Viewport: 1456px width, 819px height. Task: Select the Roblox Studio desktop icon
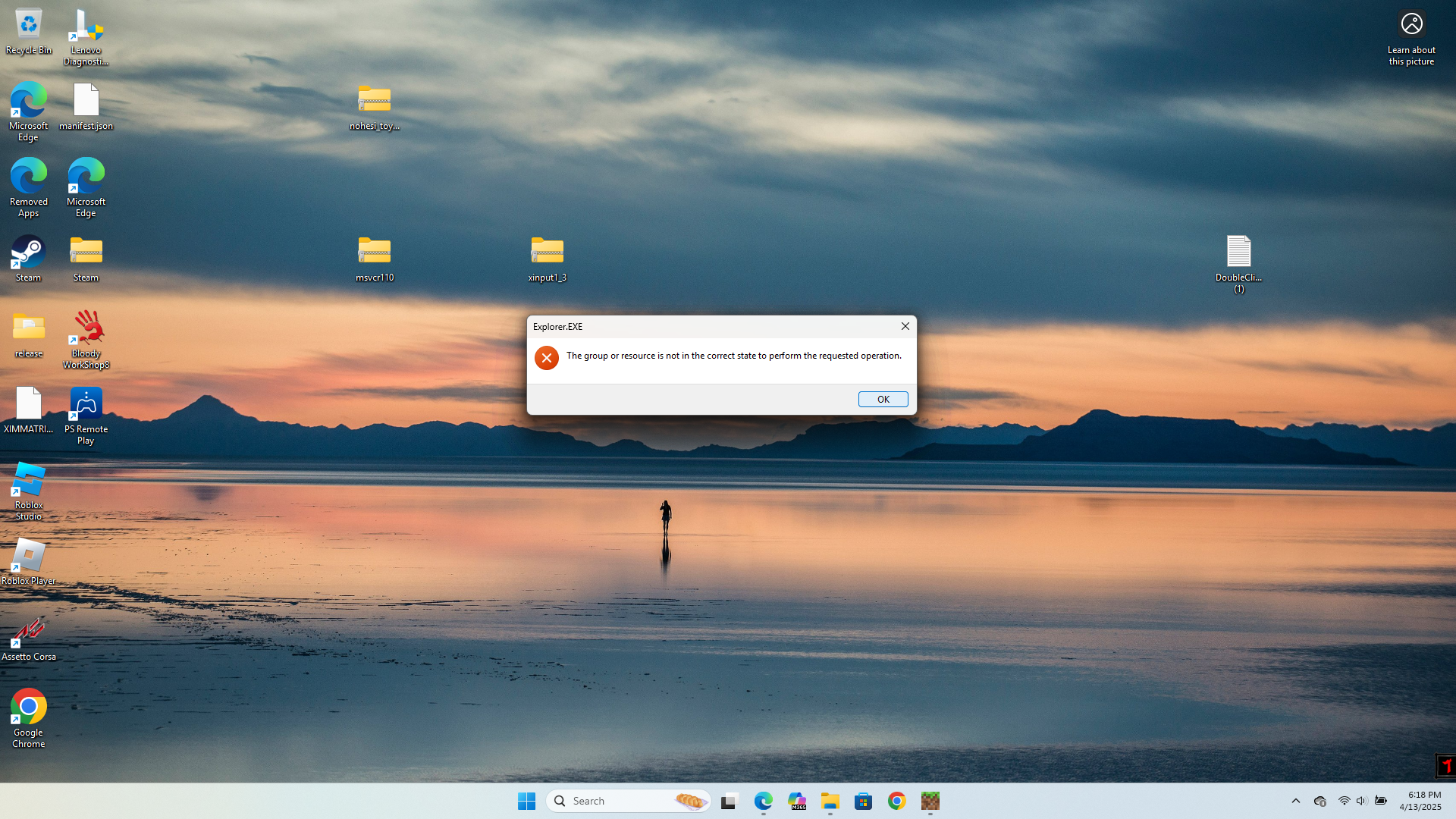[29, 480]
